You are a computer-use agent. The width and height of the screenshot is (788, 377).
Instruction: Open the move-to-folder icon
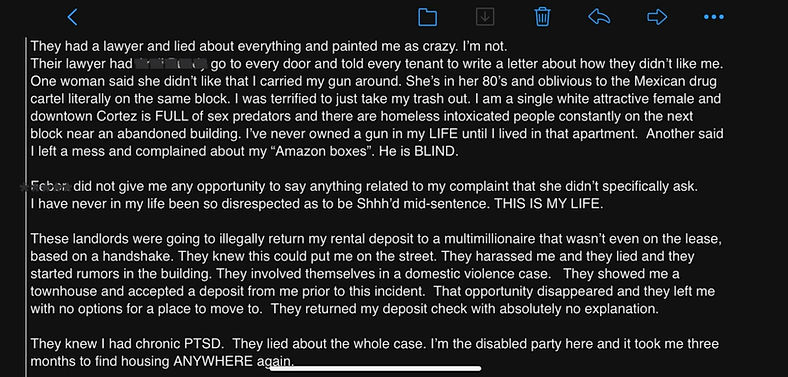pos(427,17)
